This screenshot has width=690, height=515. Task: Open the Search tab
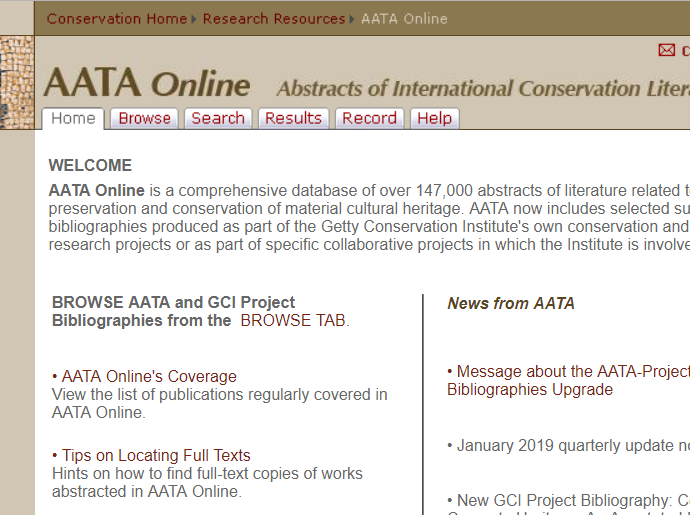pos(218,118)
